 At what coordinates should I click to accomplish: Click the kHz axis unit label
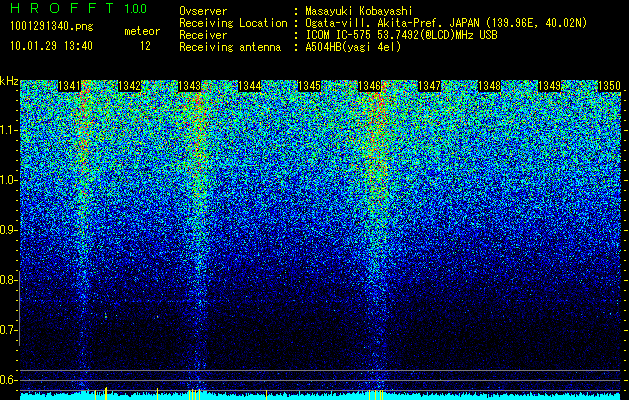[x=9, y=81]
